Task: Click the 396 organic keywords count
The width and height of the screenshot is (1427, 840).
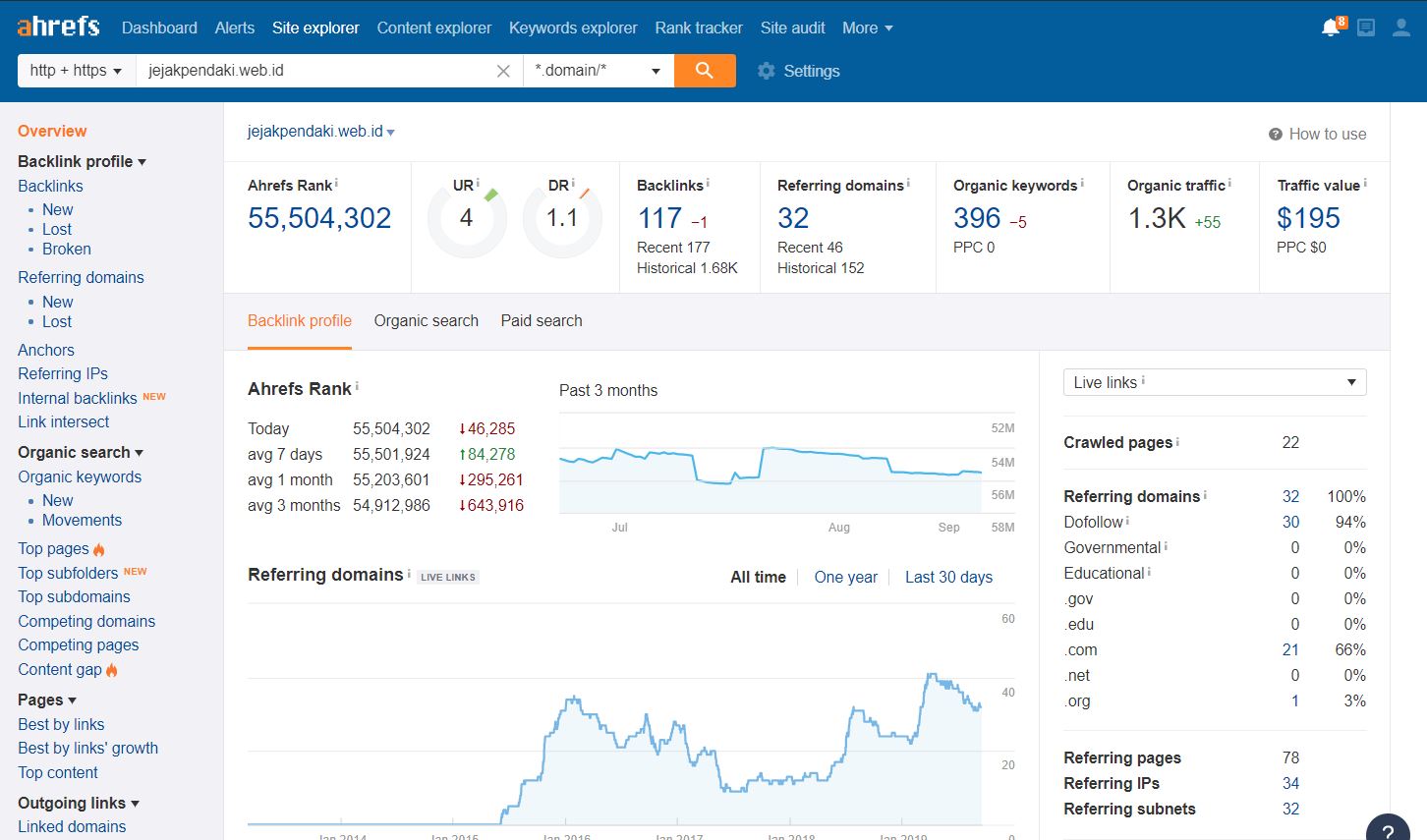Action: coord(977,218)
